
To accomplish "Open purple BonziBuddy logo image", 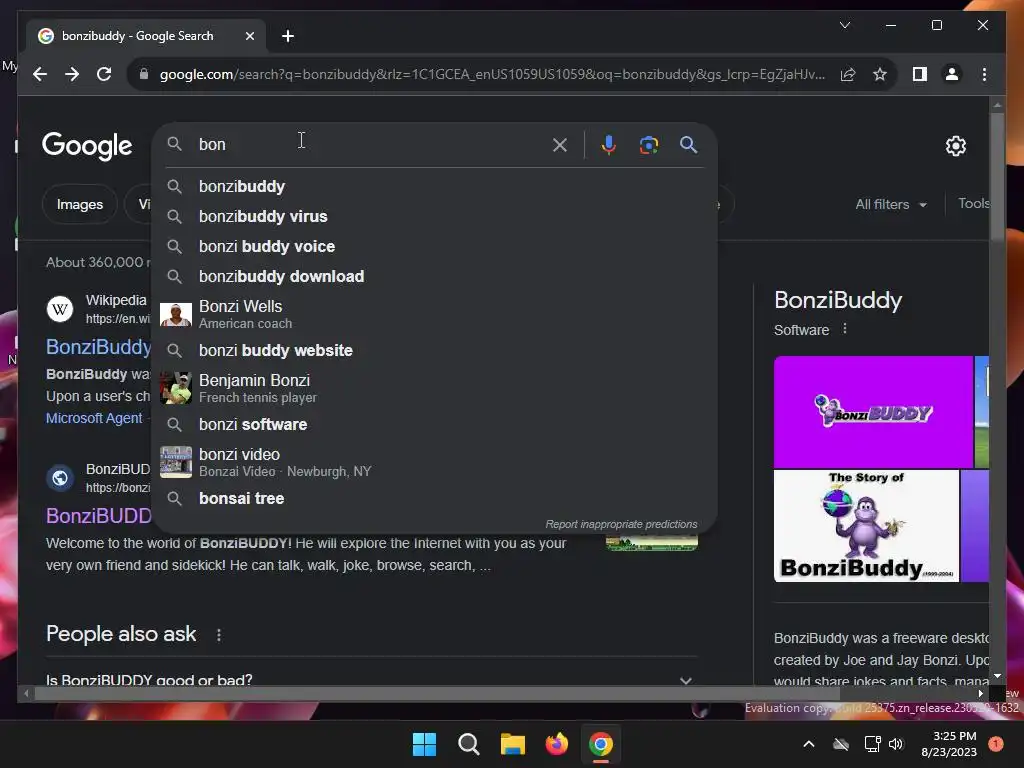I will (x=873, y=412).
